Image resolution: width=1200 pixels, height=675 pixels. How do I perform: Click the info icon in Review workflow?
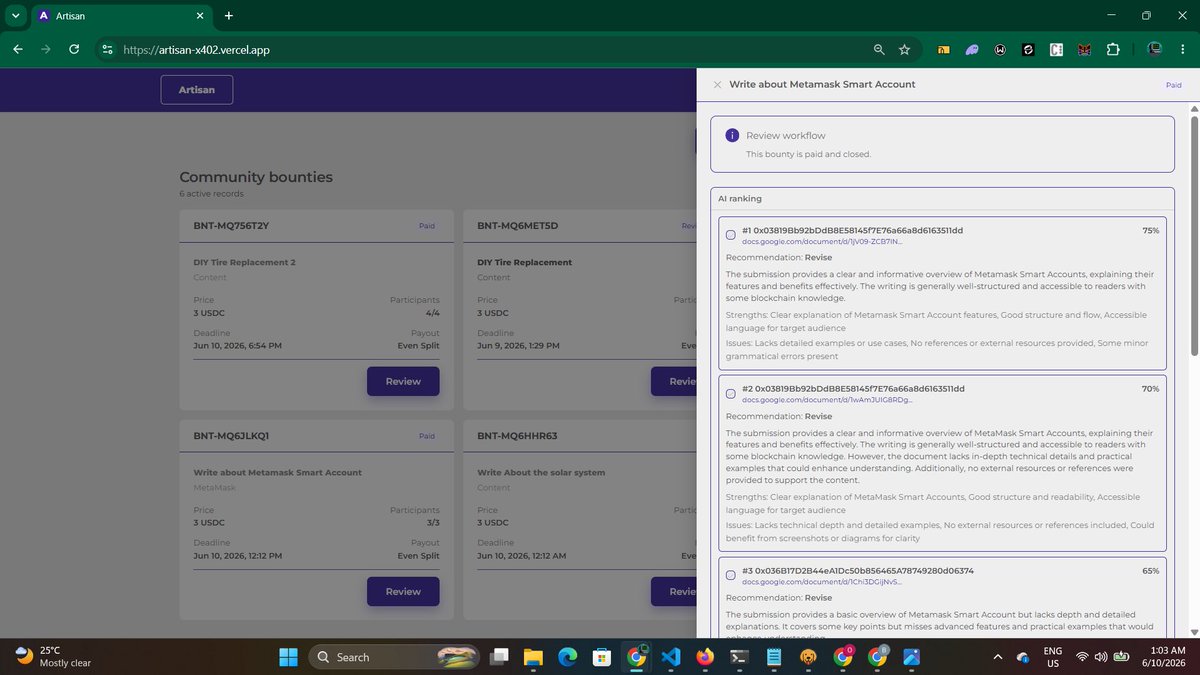[732, 135]
